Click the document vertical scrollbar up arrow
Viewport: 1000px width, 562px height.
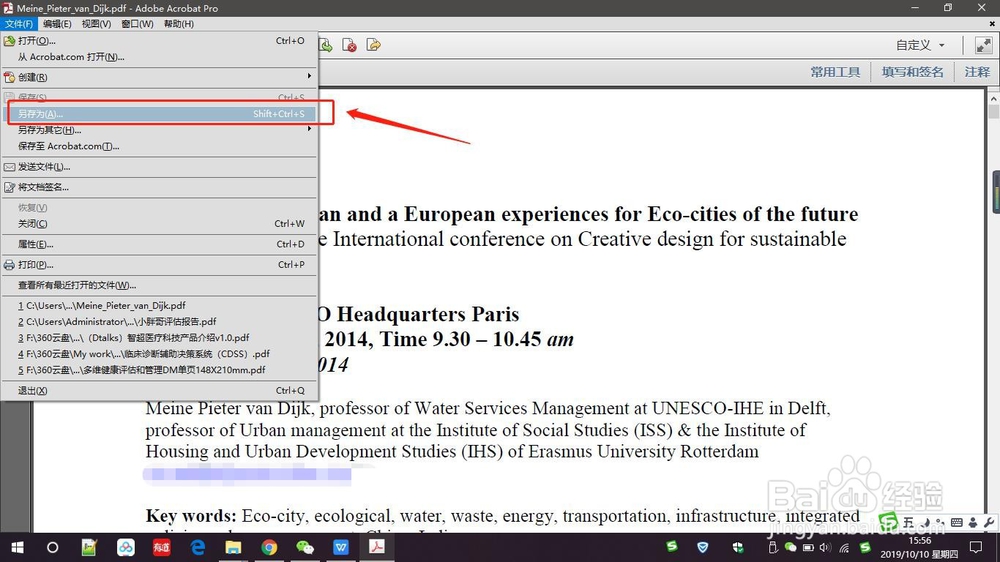(994, 99)
